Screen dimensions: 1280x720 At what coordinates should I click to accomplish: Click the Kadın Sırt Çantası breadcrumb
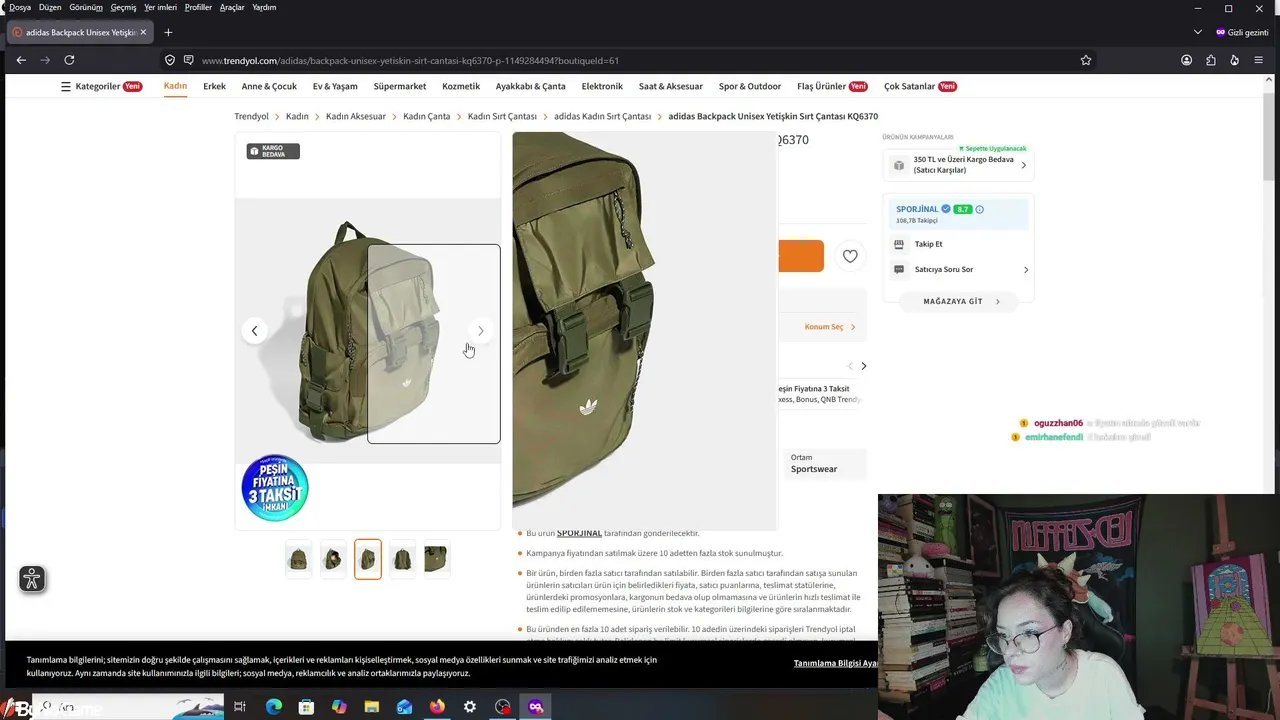pyautogui.click(x=502, y=116)
